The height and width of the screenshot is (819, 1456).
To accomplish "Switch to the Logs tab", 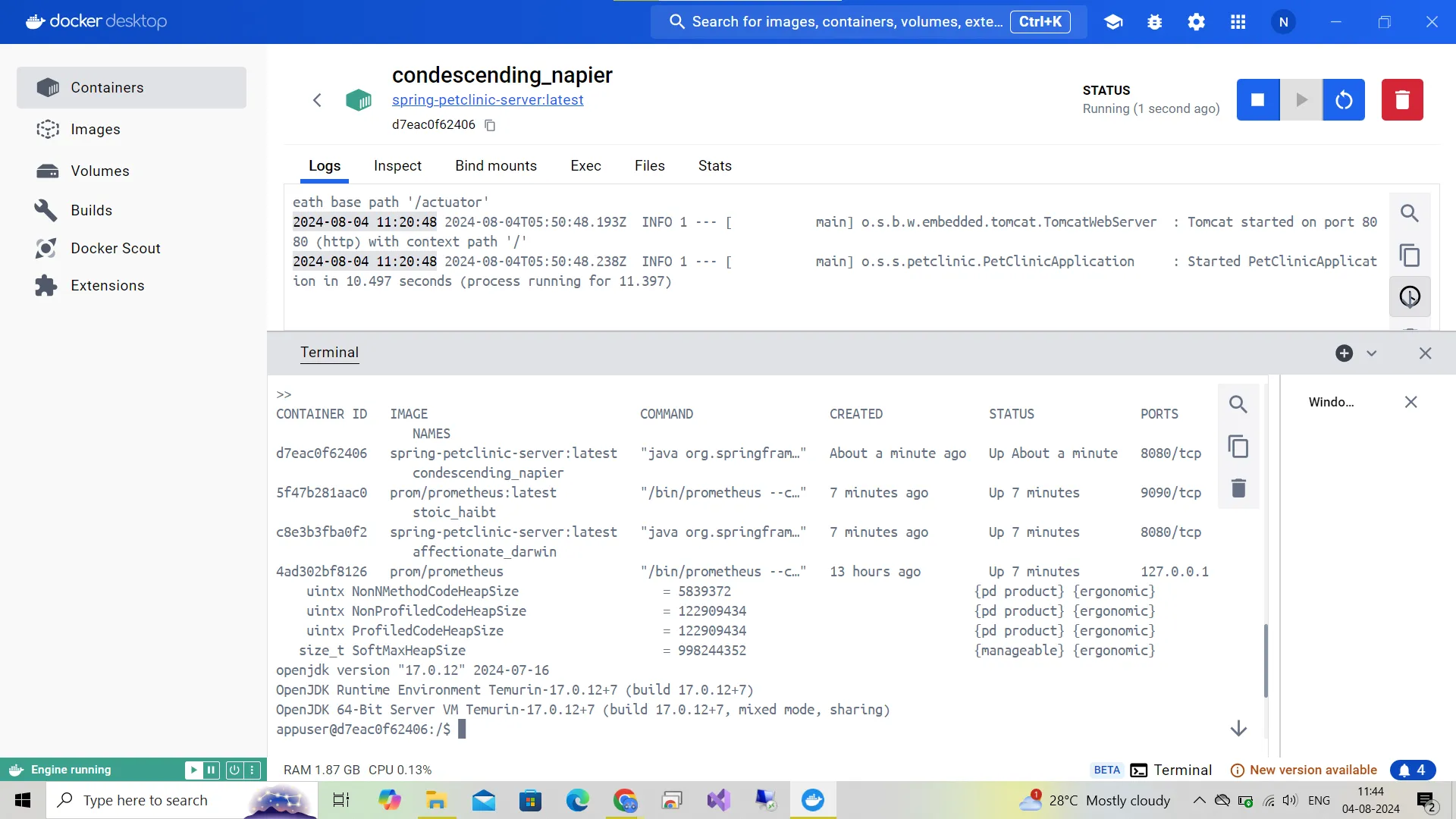I will tap(325, 166).
